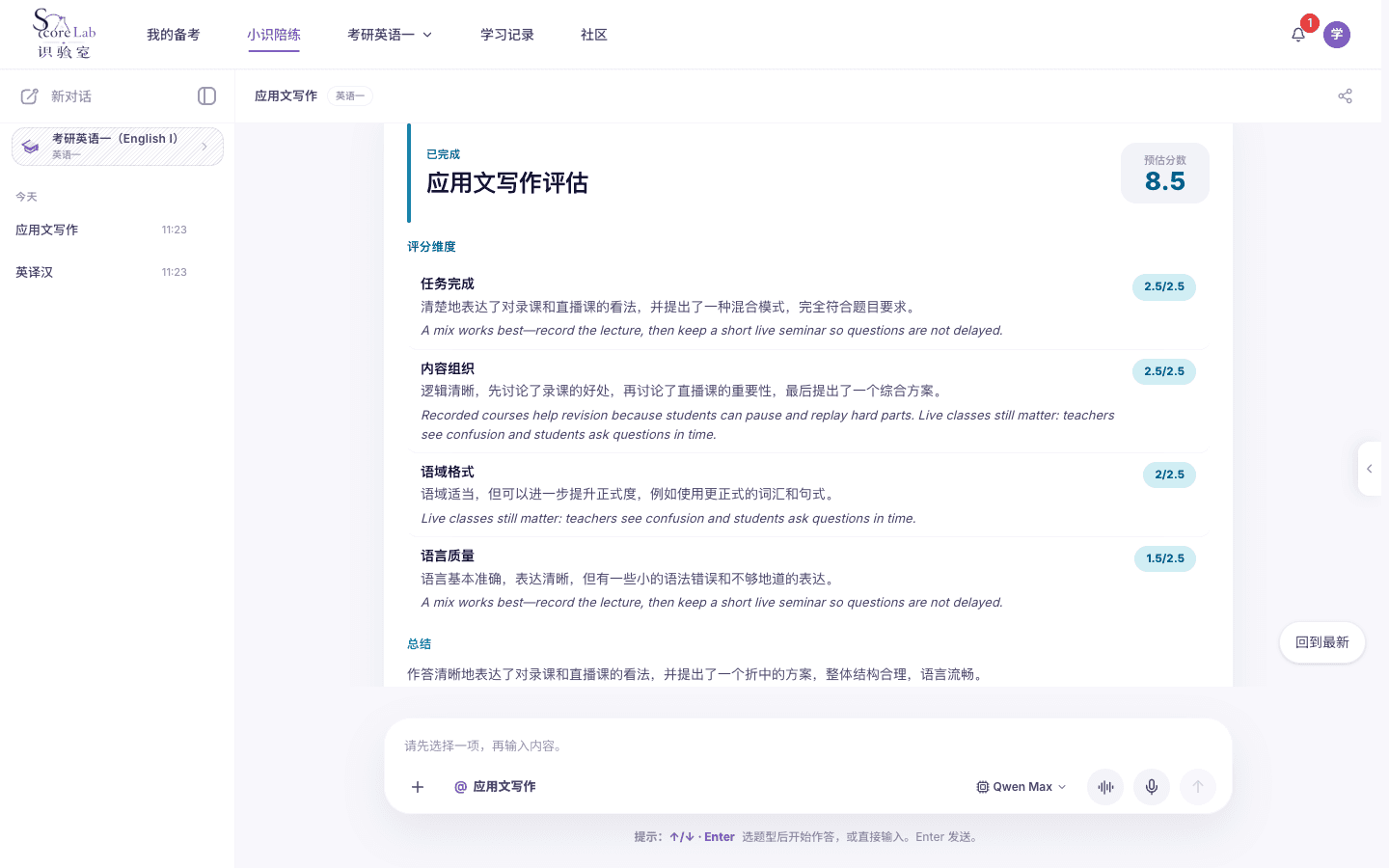Image resolution: width=1389 pixels, height=868 pixels.
Task: Click the red notification count badge
Action: pos(1309,23)
